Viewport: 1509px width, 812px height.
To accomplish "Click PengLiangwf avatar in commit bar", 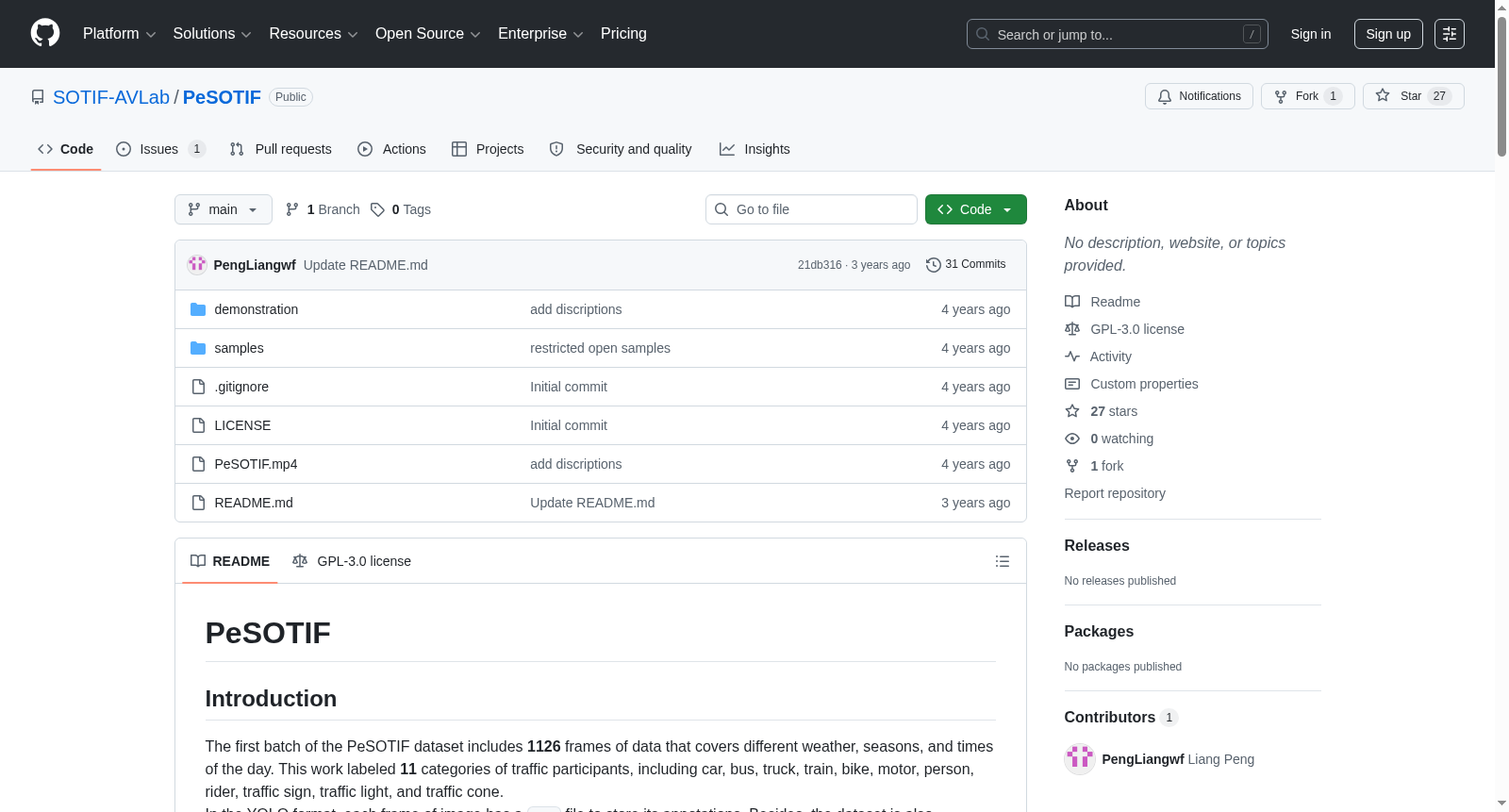I will 197,265.
